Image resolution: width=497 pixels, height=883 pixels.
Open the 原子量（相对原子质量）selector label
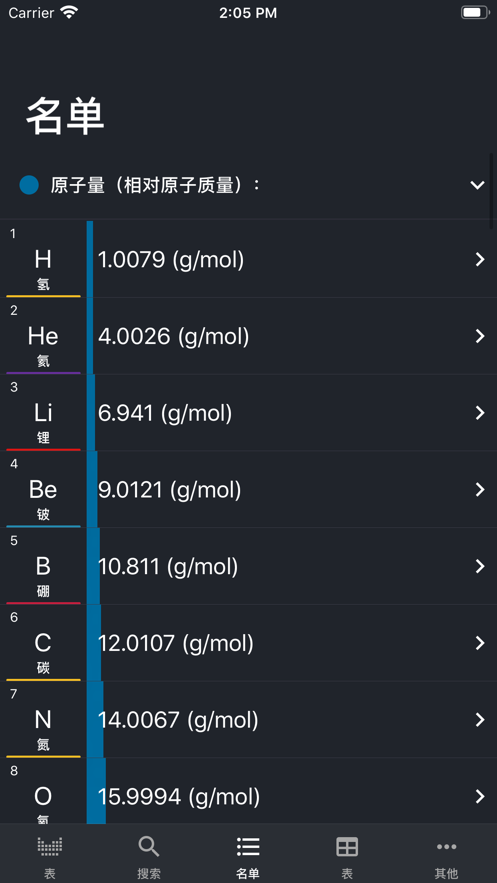[x=155, y=185]
